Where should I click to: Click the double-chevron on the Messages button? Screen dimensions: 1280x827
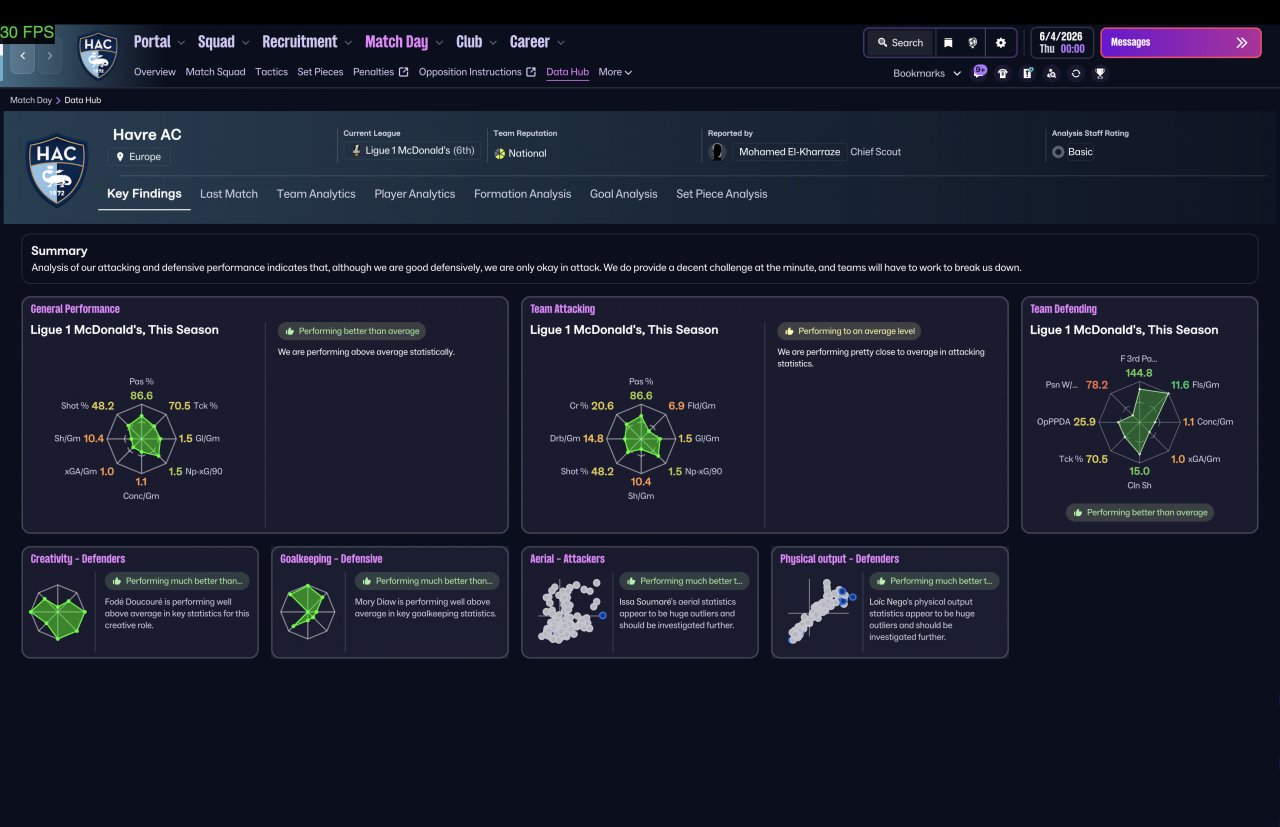coord(1242,43)
